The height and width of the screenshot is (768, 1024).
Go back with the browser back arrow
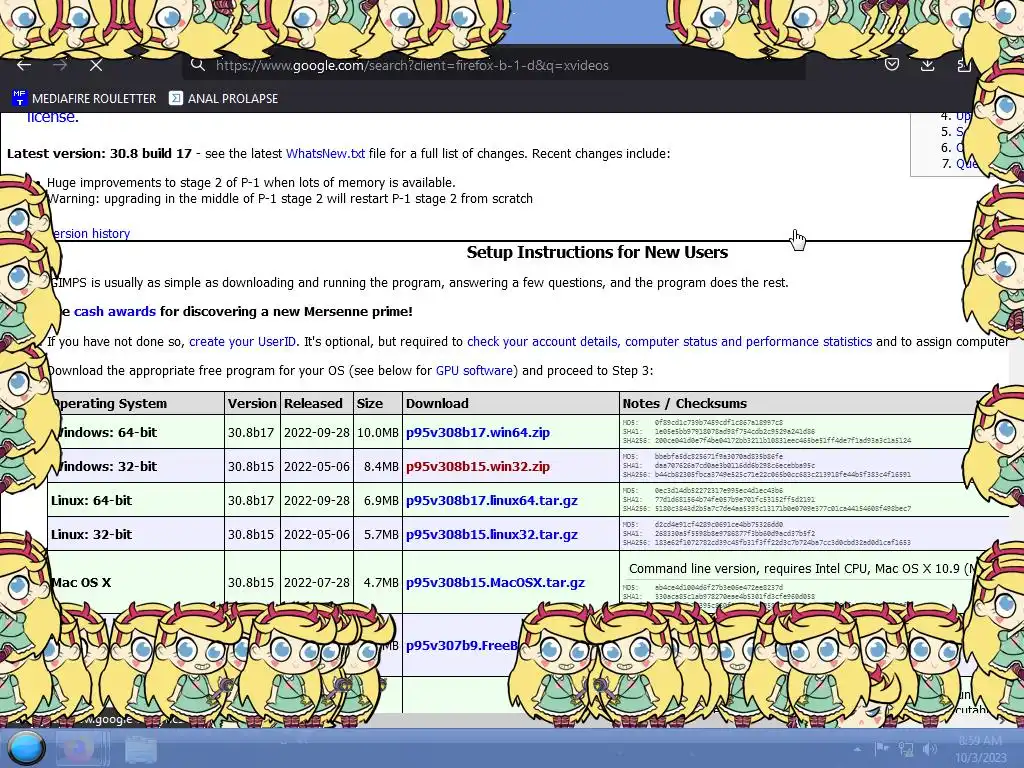pos(24,65)
